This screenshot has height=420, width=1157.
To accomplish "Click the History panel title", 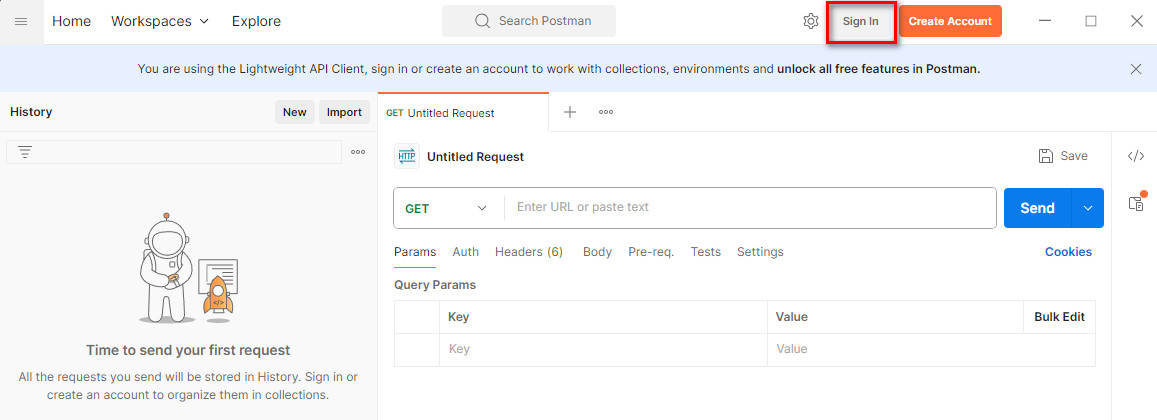I will point(31,112).
